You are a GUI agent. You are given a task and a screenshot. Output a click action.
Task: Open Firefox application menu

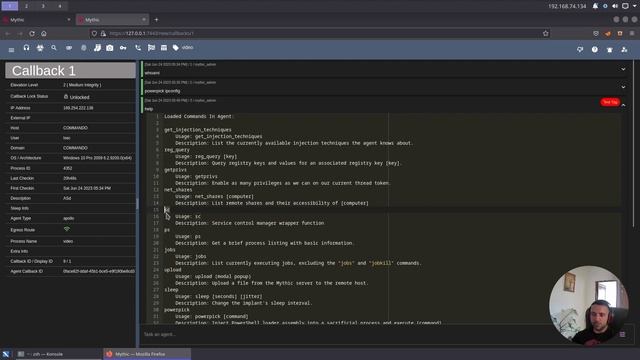click(x=631, y=33)
